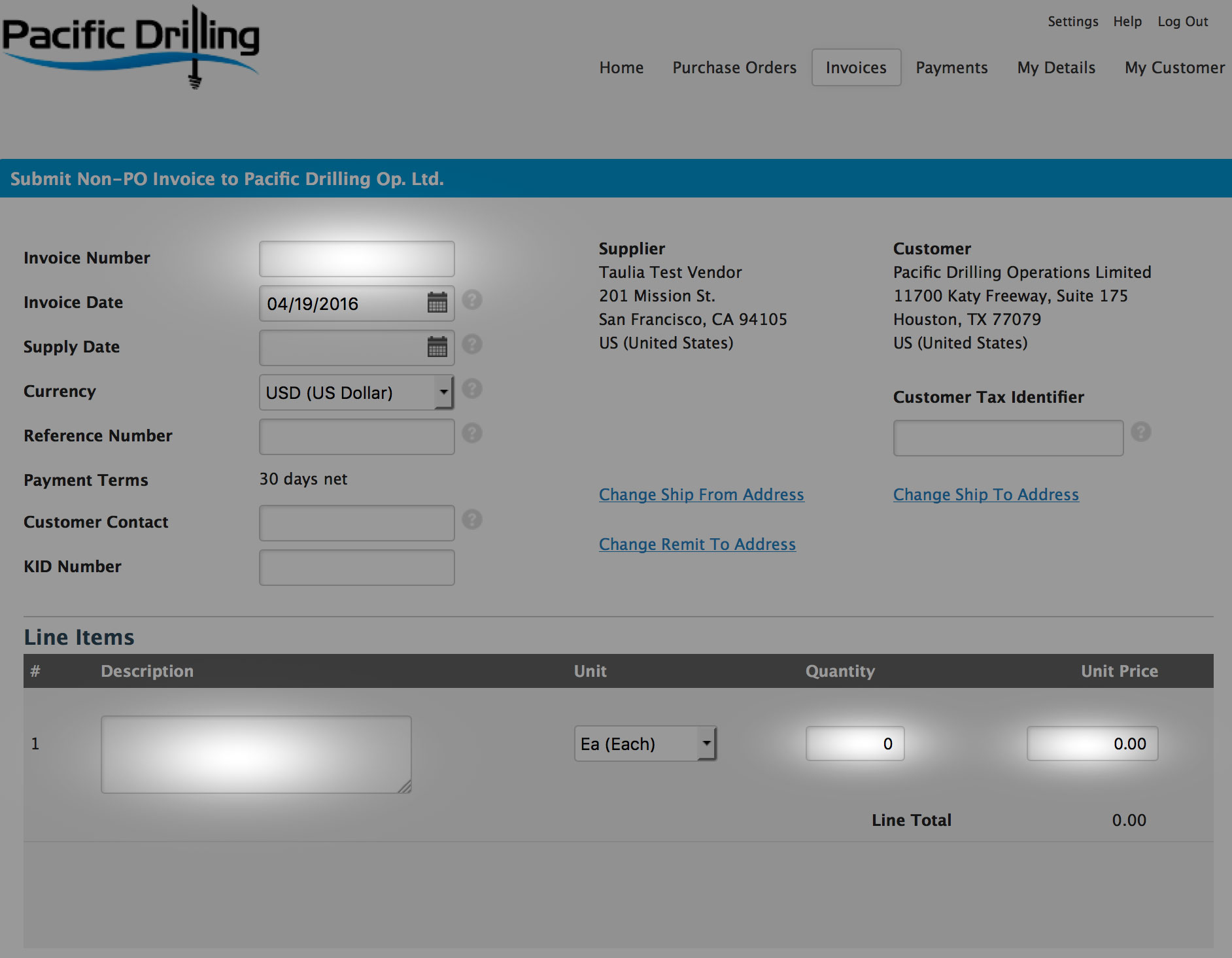
Task: Show help for the Invoice Date field
Action: coord(472,300)
